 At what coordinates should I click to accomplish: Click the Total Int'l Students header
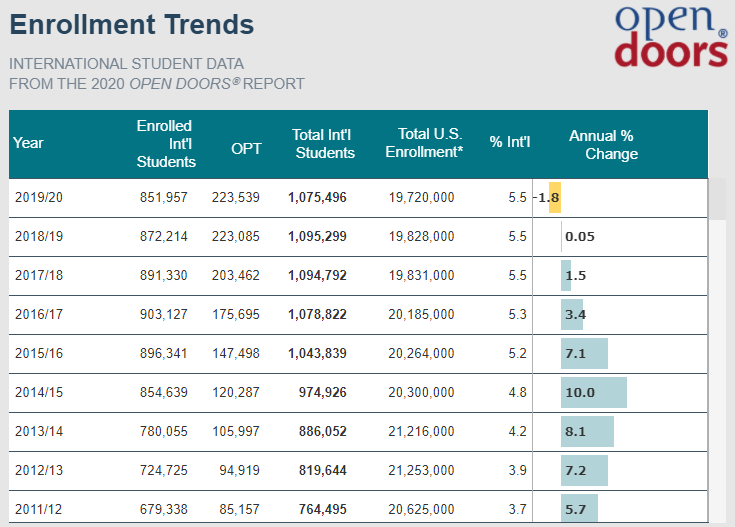click(323, 143)
